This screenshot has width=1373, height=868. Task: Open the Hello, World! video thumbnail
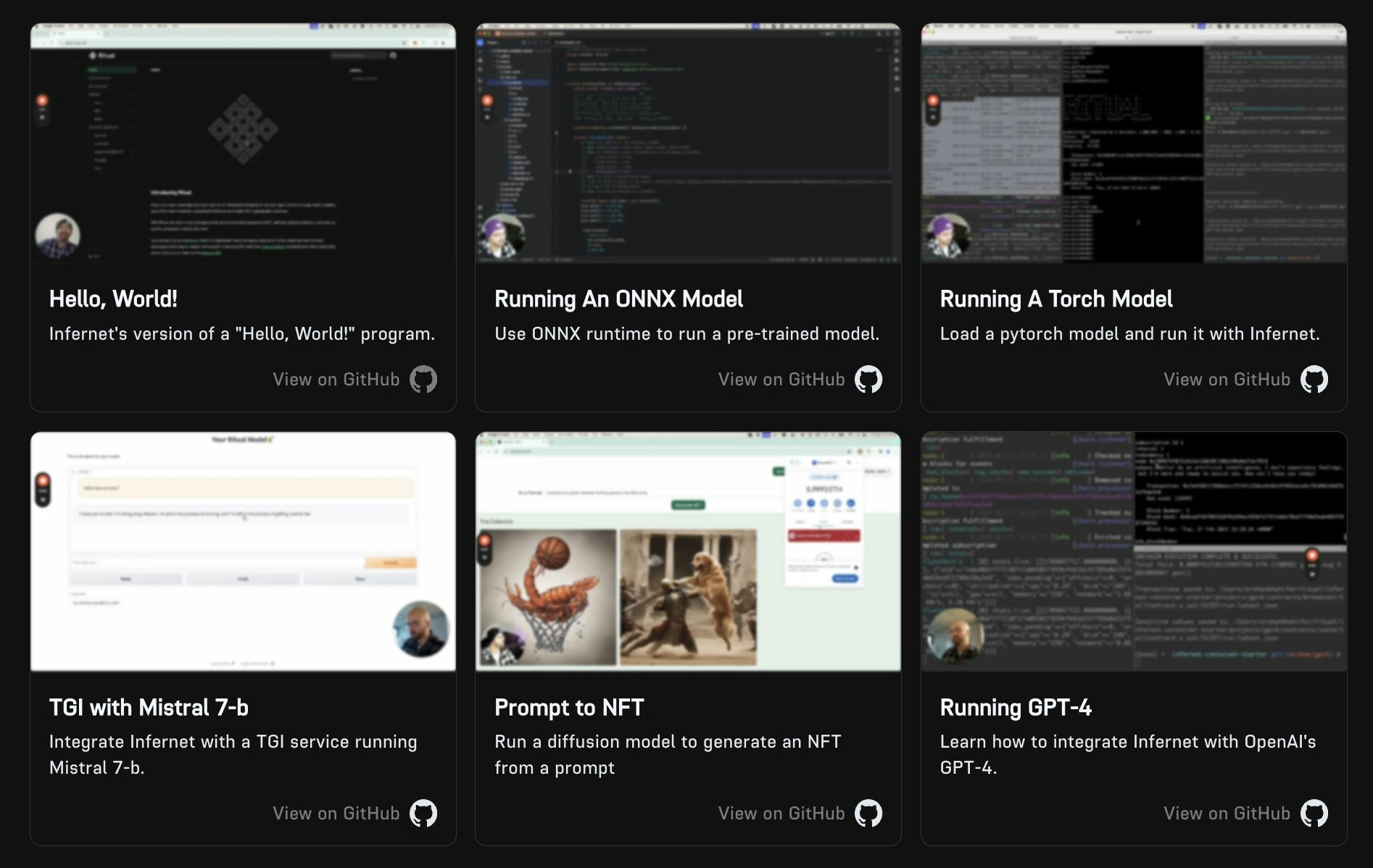pyautogui.click(x=243, y=143)
